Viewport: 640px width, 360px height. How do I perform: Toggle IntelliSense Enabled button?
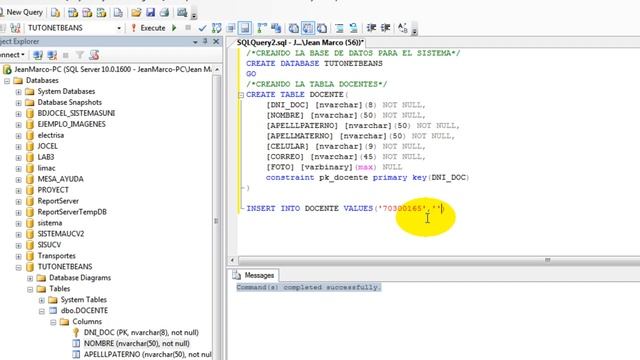[x=245, y=28]
